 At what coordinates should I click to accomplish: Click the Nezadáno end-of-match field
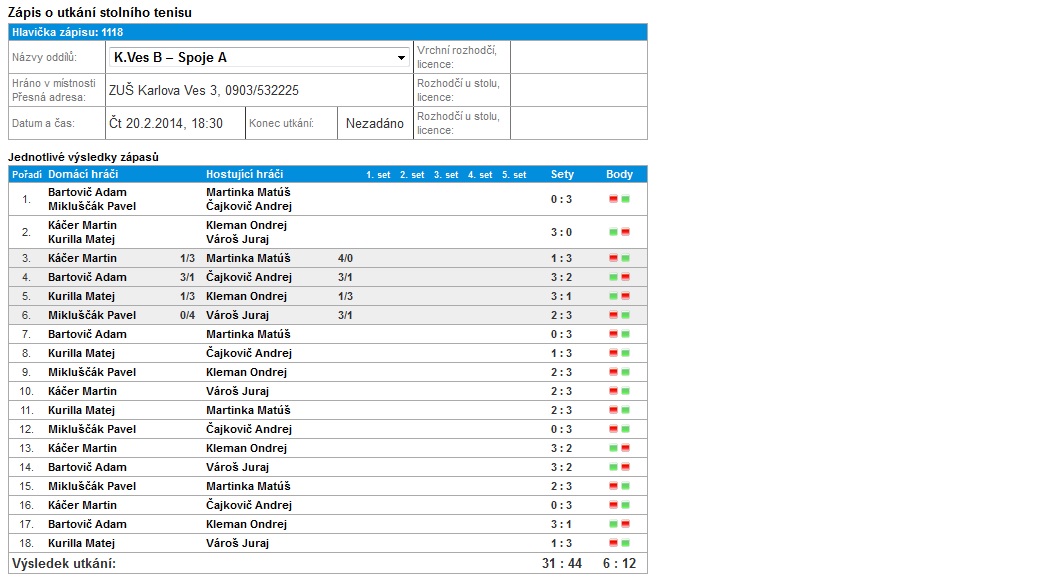(375, 123)
